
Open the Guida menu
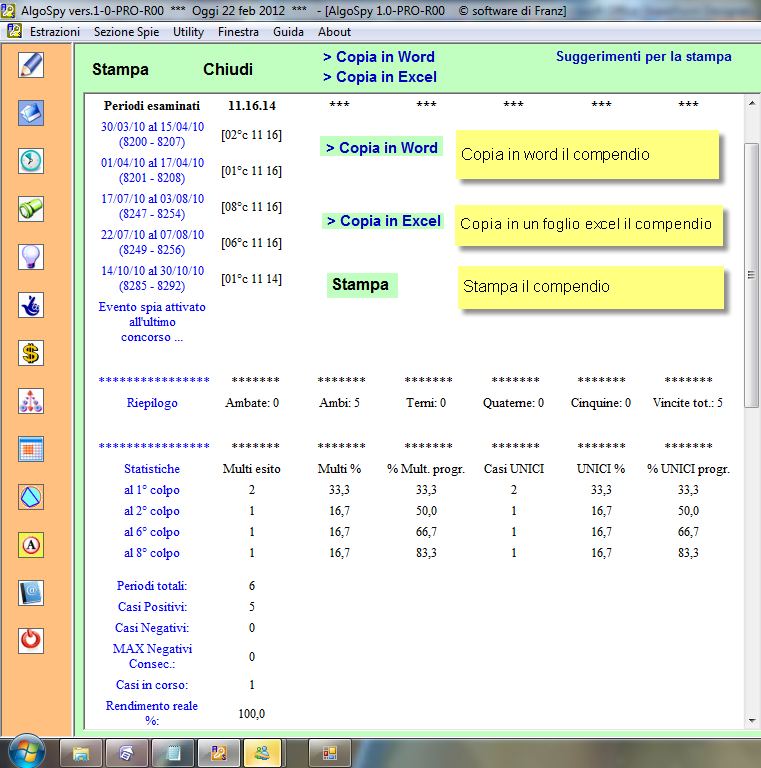288,32
